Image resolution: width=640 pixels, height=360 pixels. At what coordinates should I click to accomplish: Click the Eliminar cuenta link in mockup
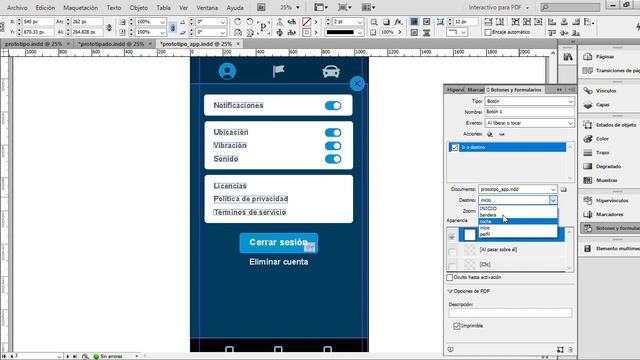pyautogui.click(x=279, y=262)
